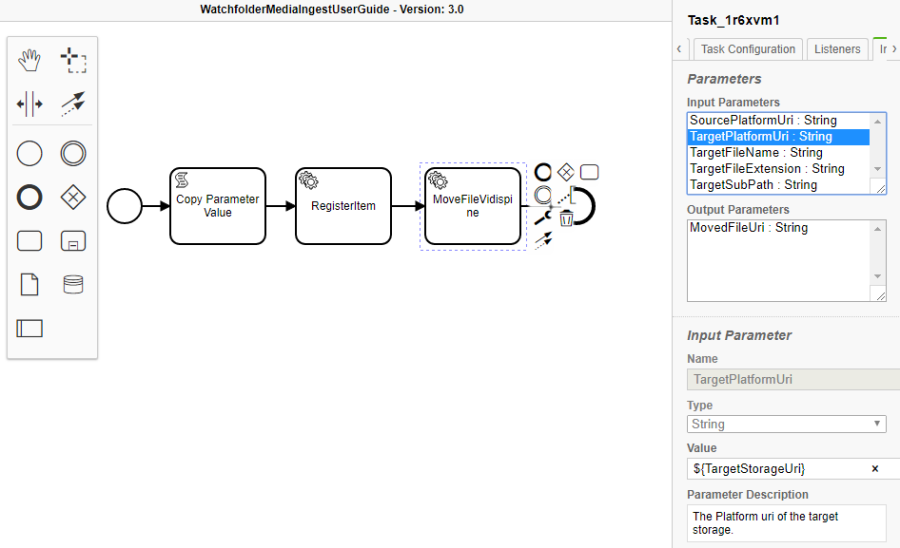900x548 pixels.
Task: Open the Type dropdown for input parameter
Action: [786, 424]
